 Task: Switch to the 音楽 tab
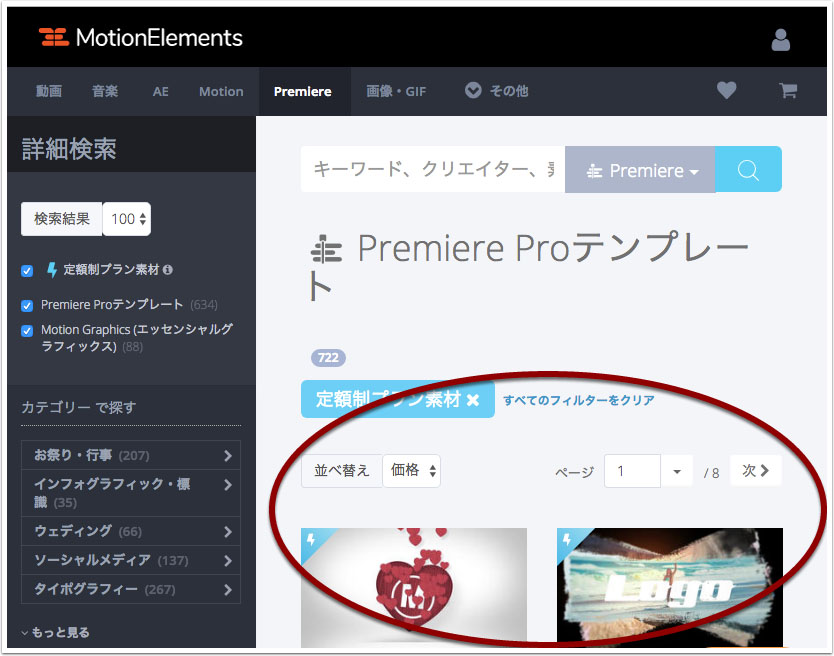[105, 92]
